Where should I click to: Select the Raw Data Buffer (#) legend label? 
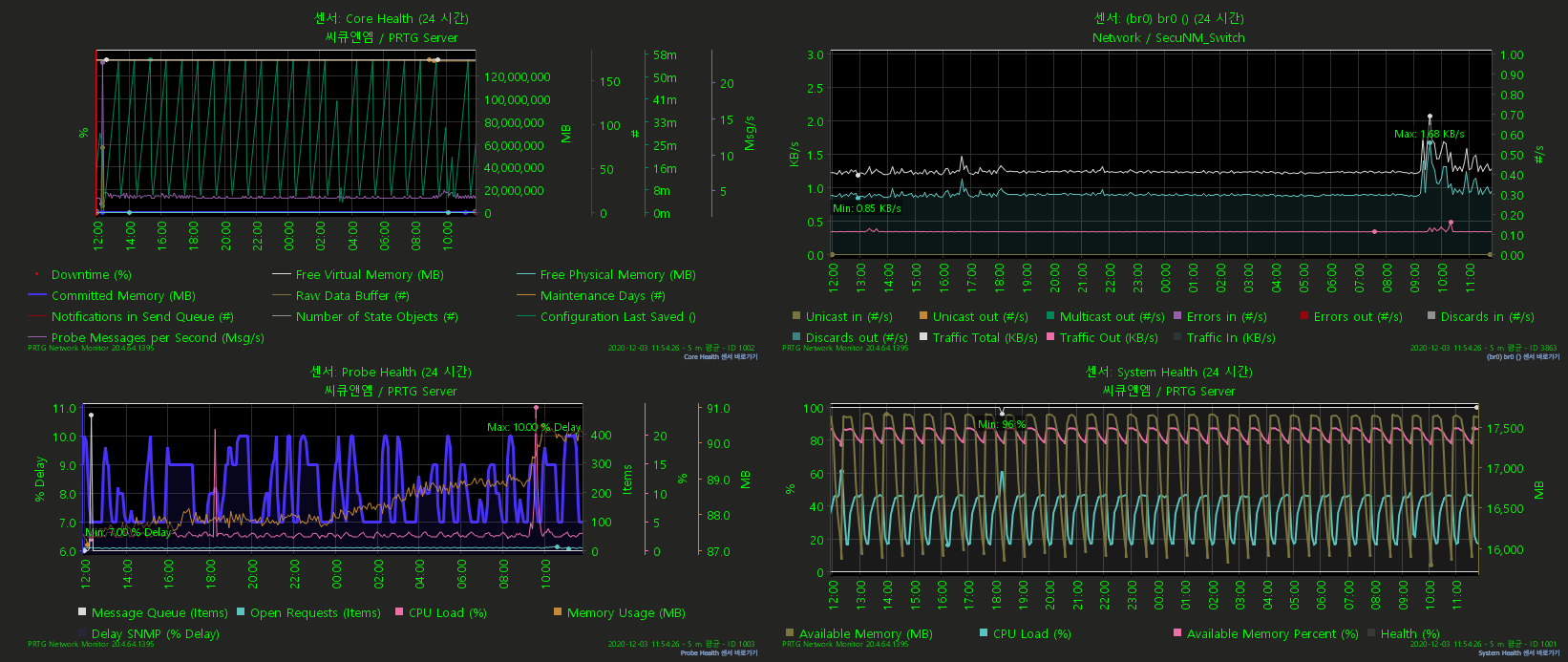click(x=352, y=296)
